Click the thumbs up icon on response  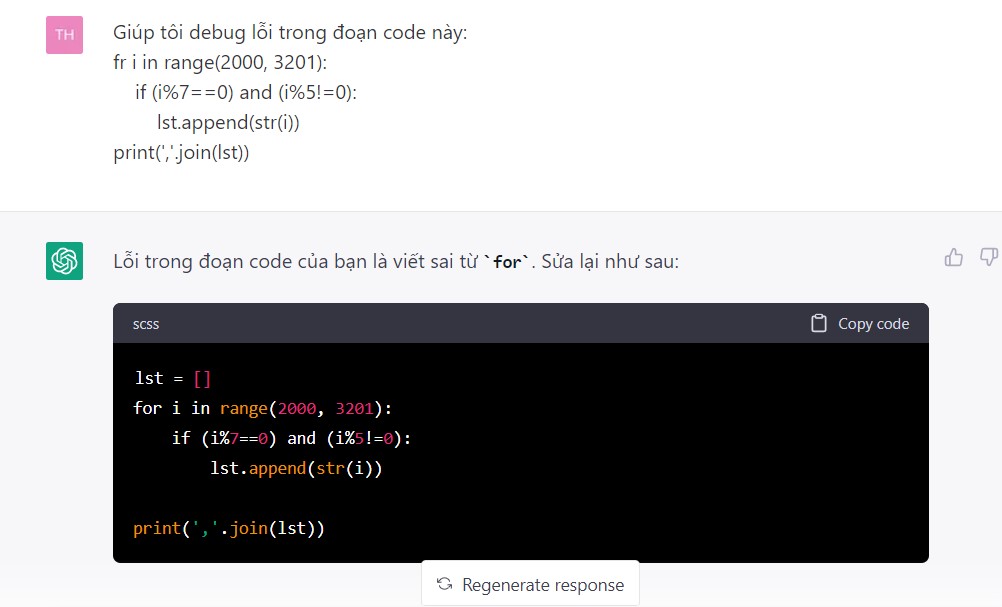coord(954,258)
